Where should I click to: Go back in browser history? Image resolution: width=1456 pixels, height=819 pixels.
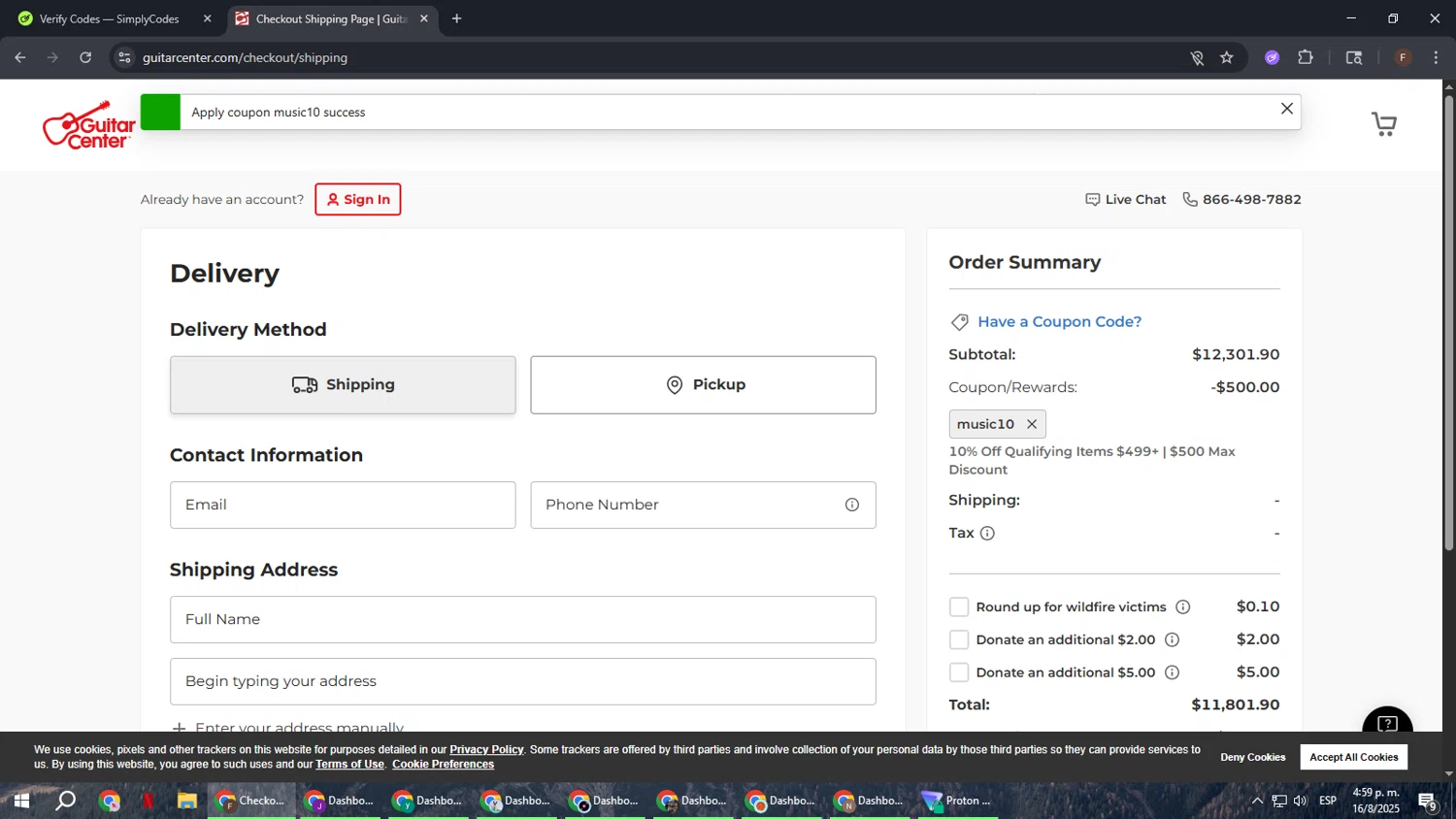(20, 58)
